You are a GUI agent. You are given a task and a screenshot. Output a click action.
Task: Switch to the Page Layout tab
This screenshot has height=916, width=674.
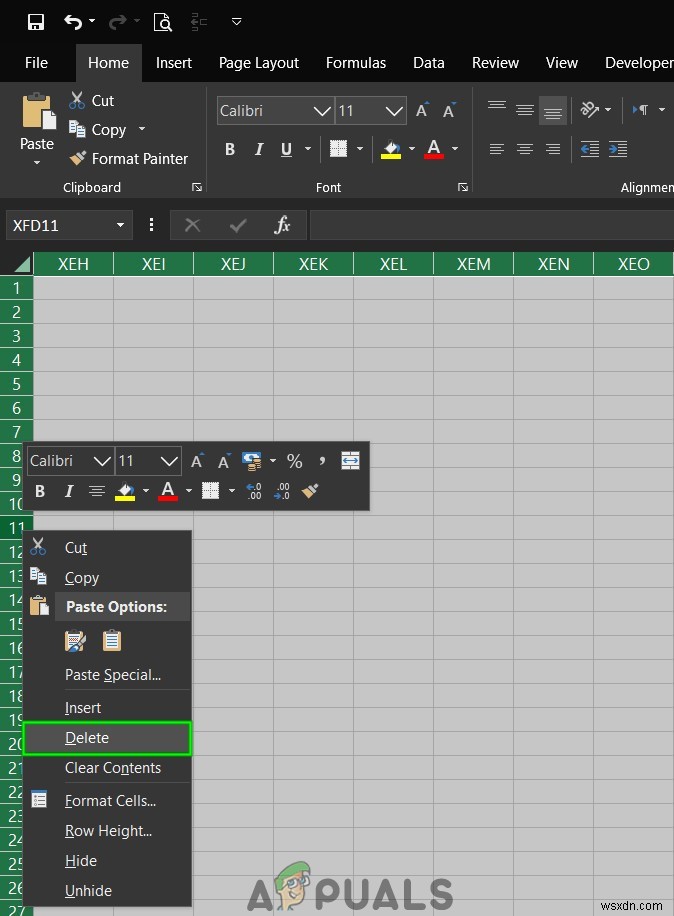259,63
